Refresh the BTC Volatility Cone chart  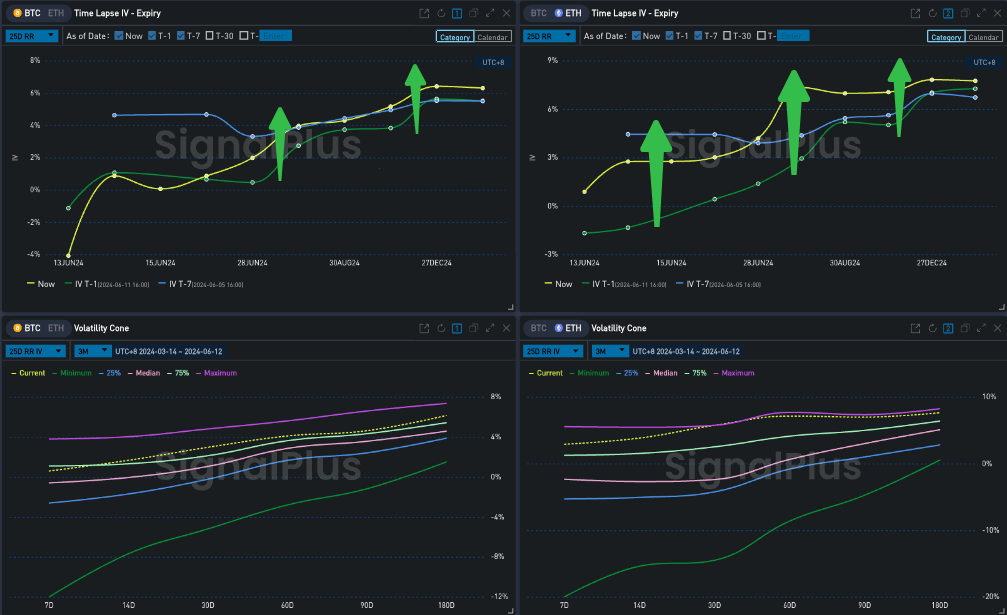tap(440, 328)
